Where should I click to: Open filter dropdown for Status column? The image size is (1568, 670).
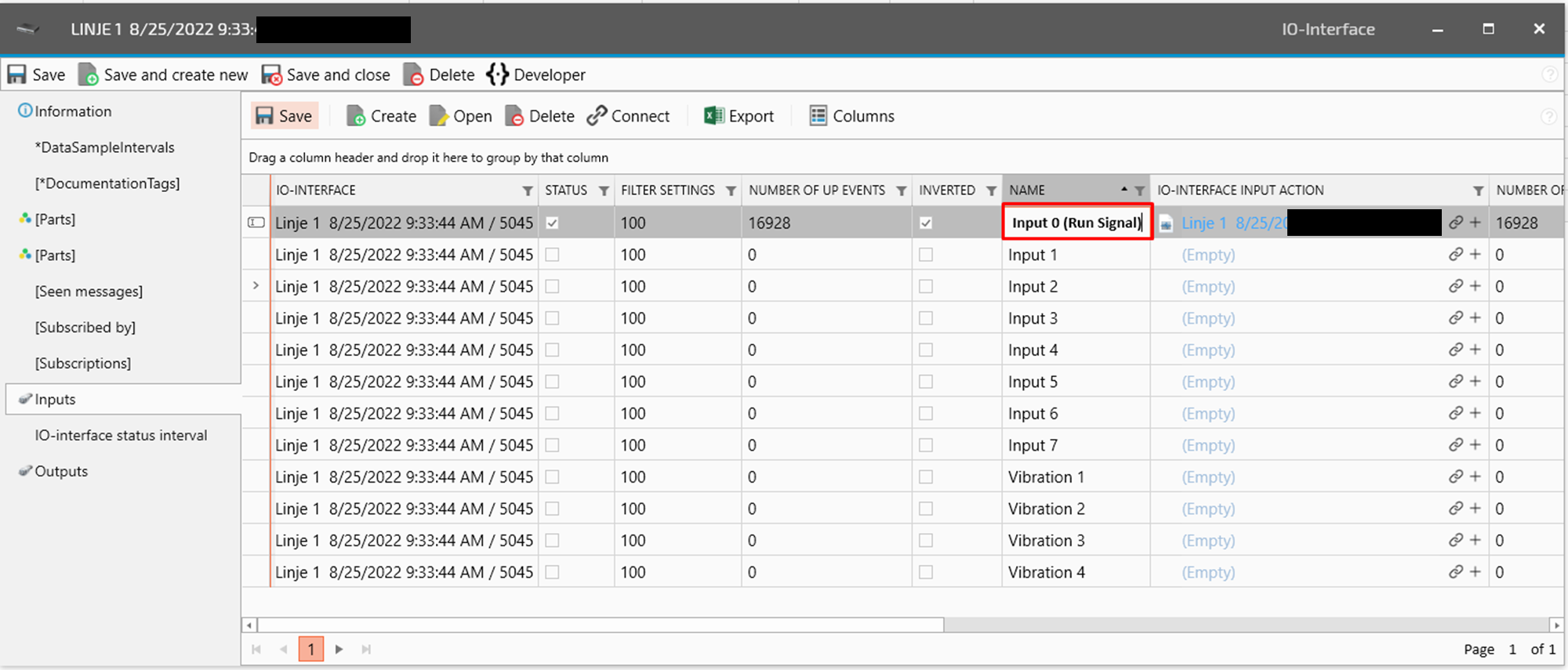[604, 190]
